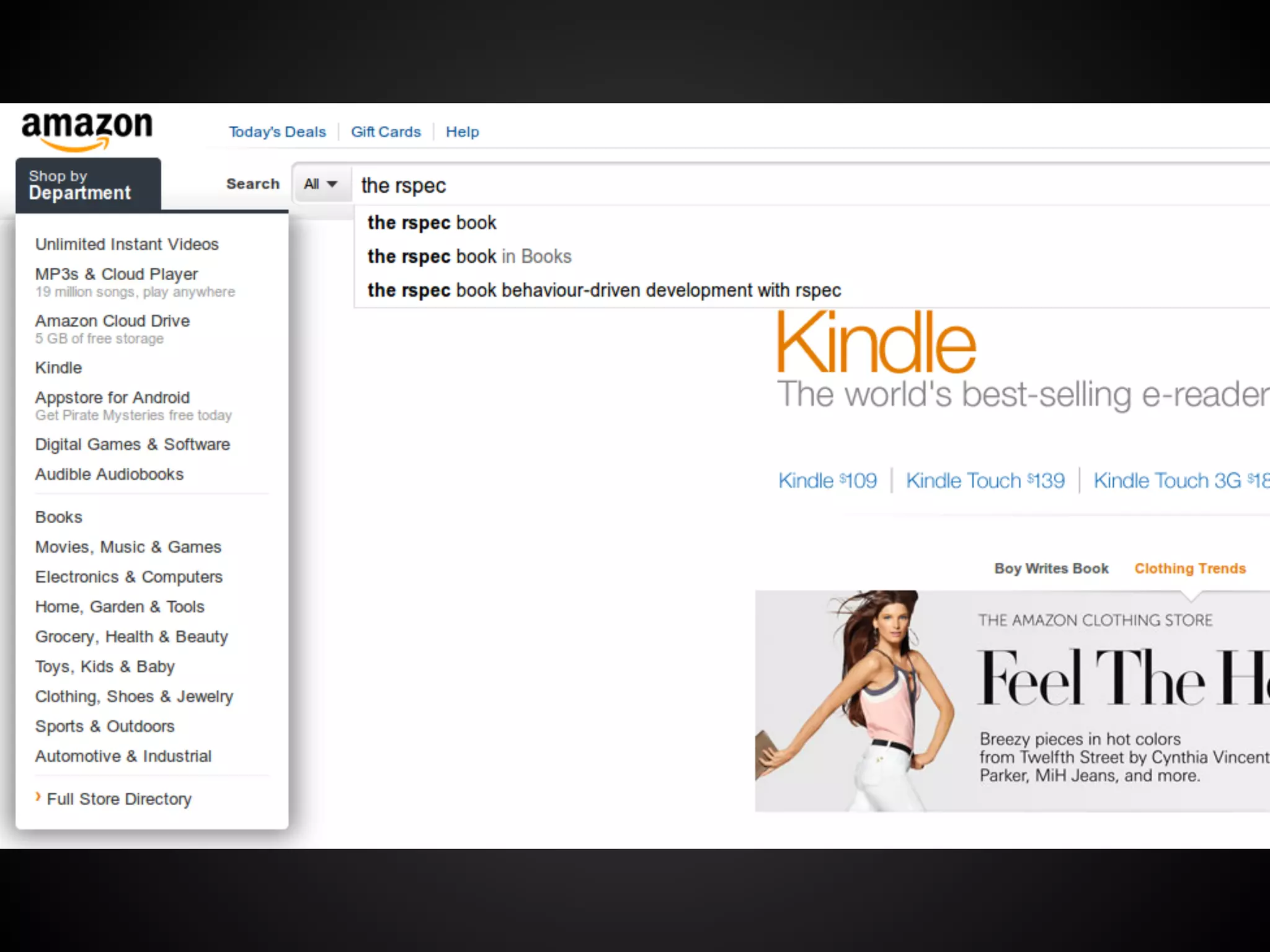Open the Help link
Screen dimensions: 1270x952
pyautogui.click(x=462, y=132)
